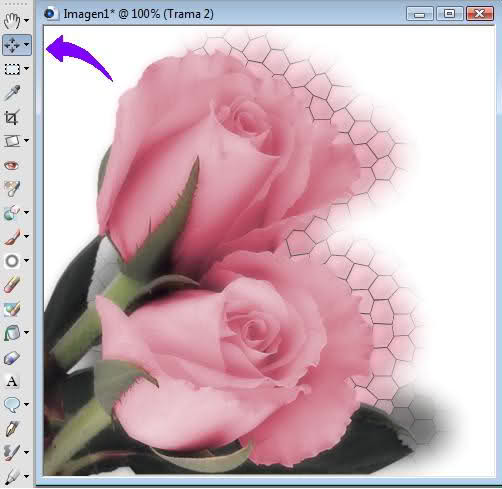Choose the speech bubble Preset Shape tool

pyautogui.click(x=12, y=404)
